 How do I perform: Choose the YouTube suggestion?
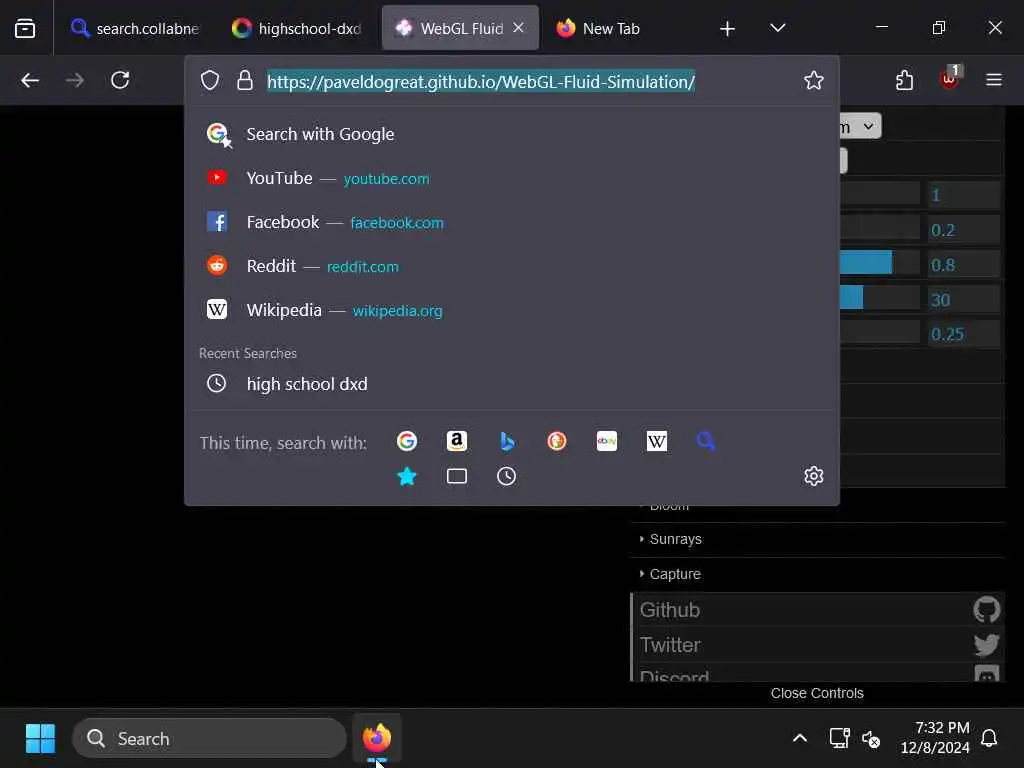click(511, 178)
